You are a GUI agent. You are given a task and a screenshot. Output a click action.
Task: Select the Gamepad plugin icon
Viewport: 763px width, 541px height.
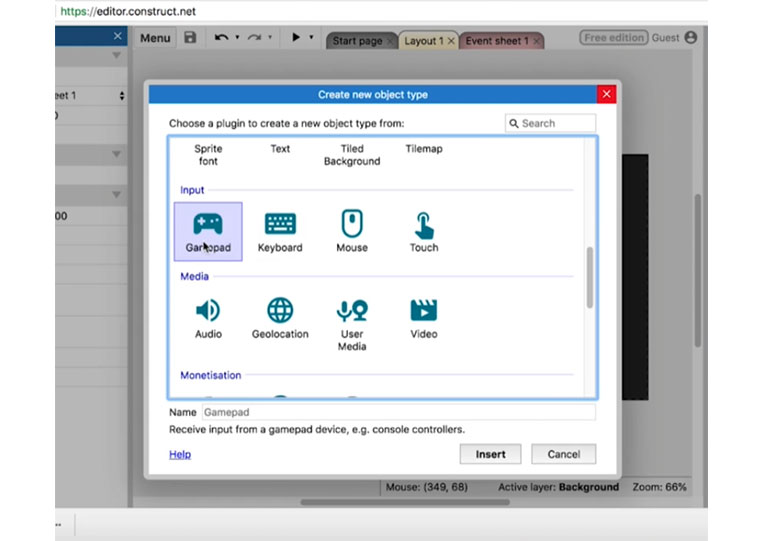[208, 231]
